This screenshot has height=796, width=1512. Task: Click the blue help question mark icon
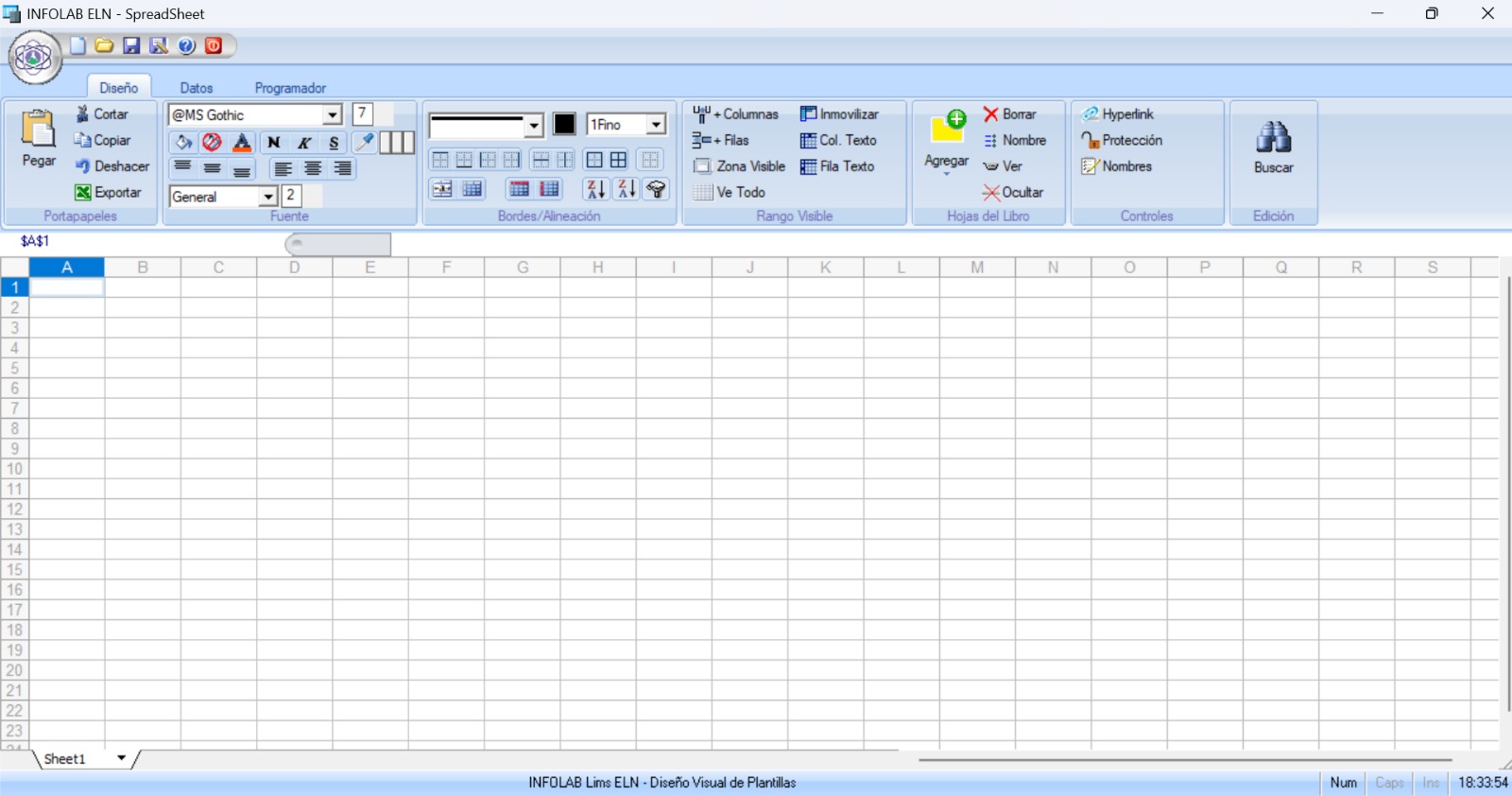pyautogui.click(x=186, y=45)
